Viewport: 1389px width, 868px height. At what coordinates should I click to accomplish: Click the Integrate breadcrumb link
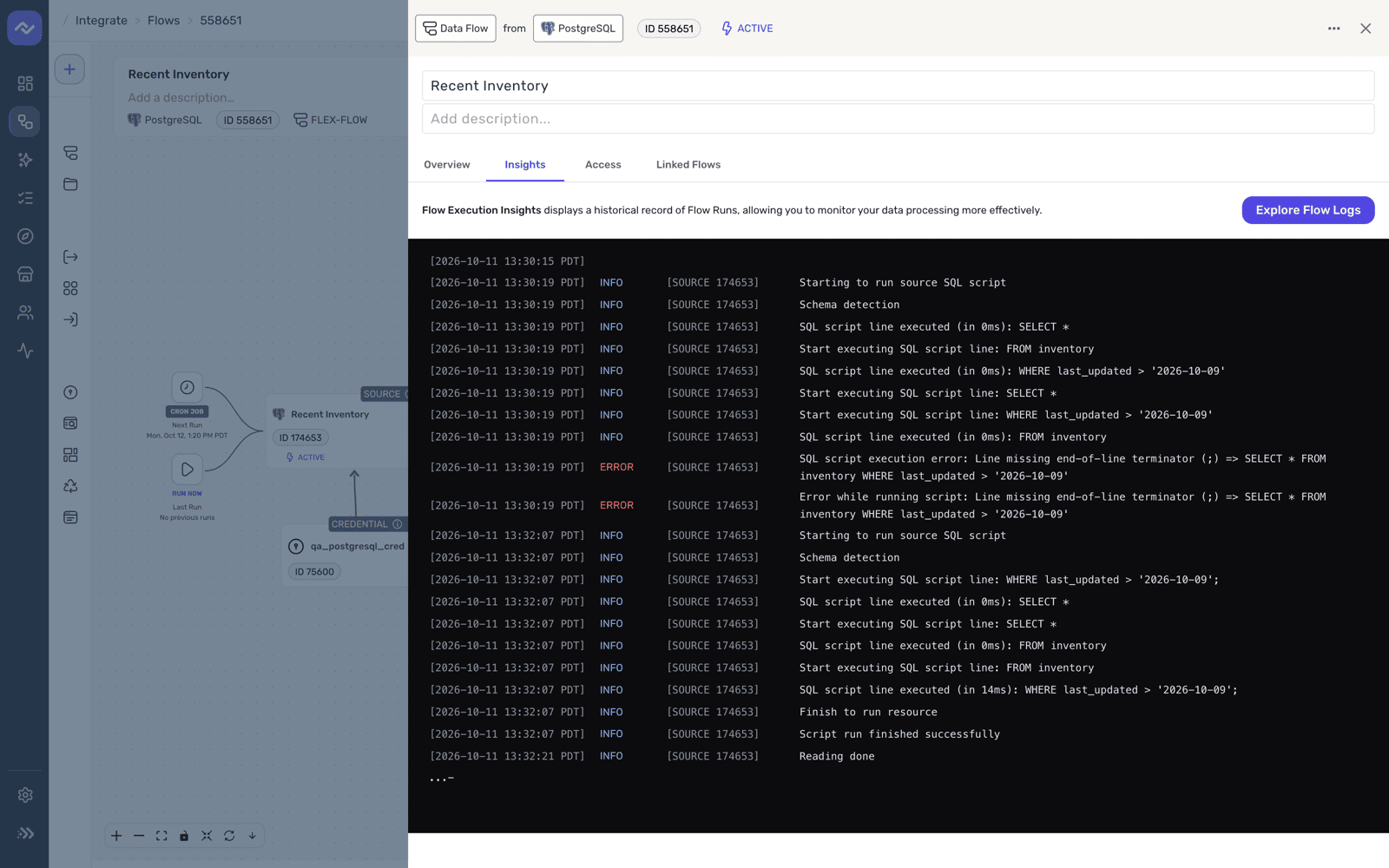(102, 20)
